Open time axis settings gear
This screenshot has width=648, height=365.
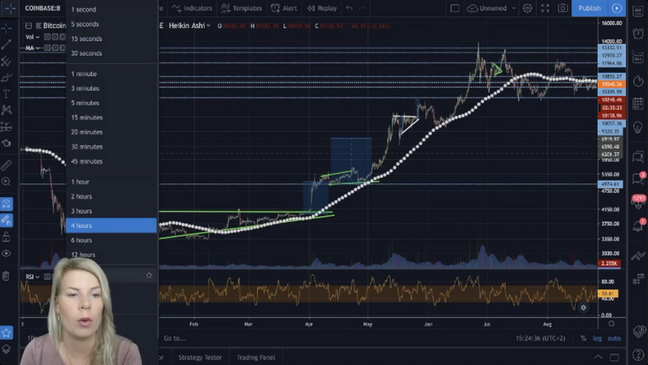tap(611, 323)
